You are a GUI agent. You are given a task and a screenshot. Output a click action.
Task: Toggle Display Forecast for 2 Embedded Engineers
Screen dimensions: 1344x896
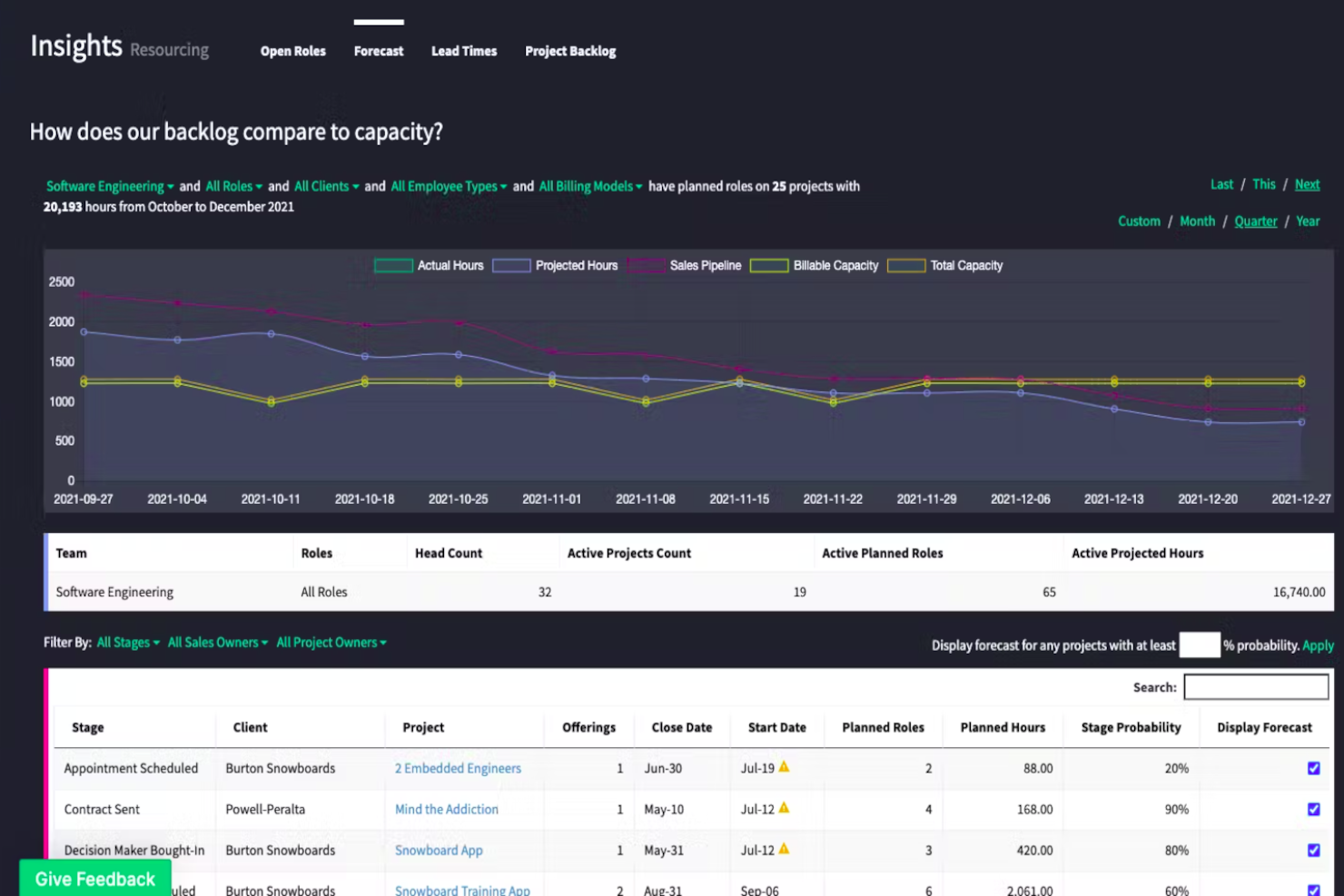tap(1313, 768)
